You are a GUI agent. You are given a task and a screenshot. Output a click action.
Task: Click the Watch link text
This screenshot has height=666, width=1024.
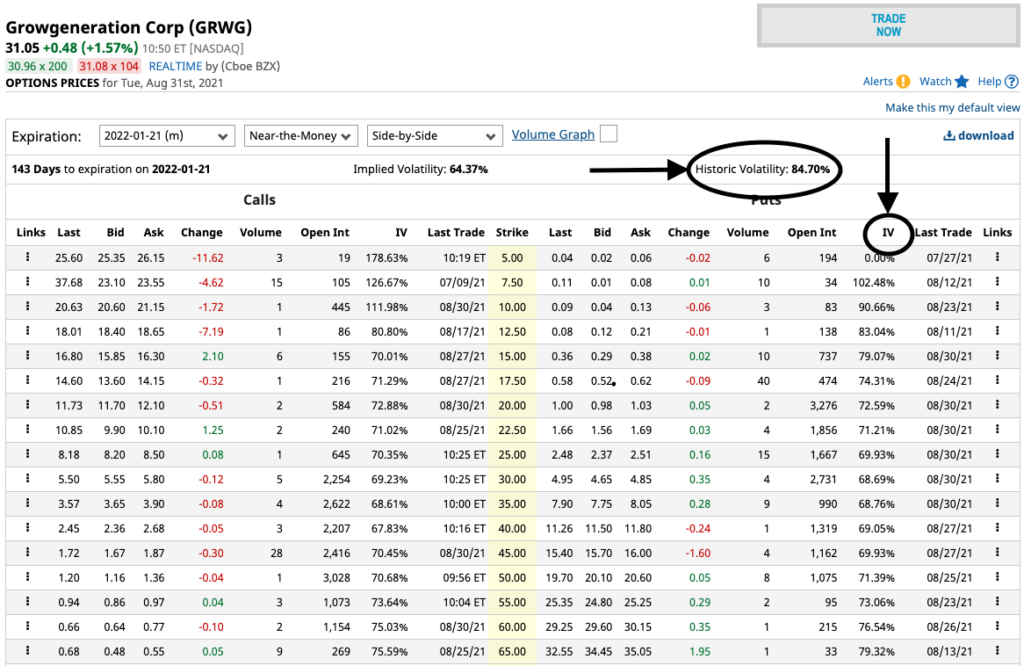[x=935, y=82]
